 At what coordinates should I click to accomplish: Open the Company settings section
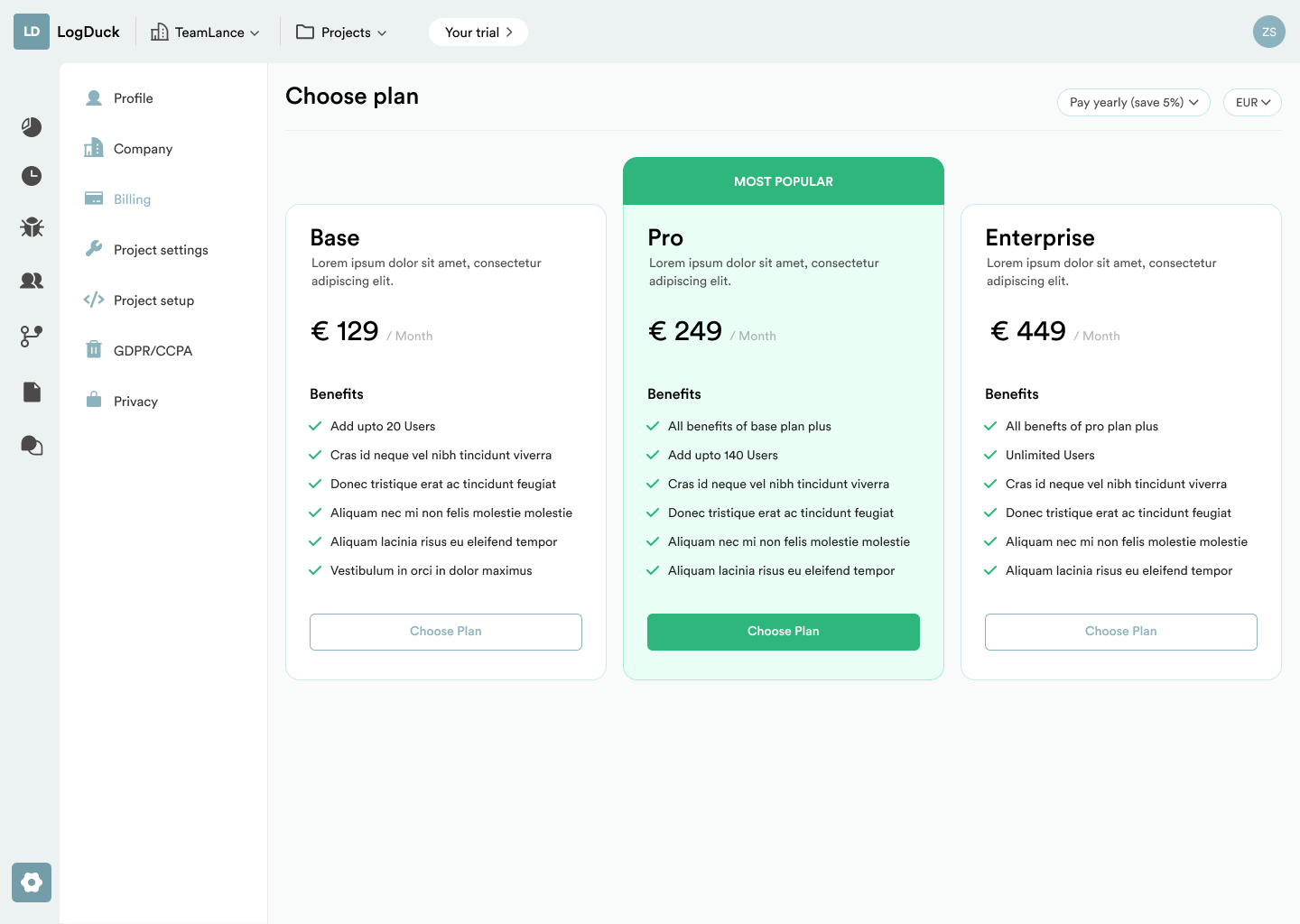click(x=143, y=149)
